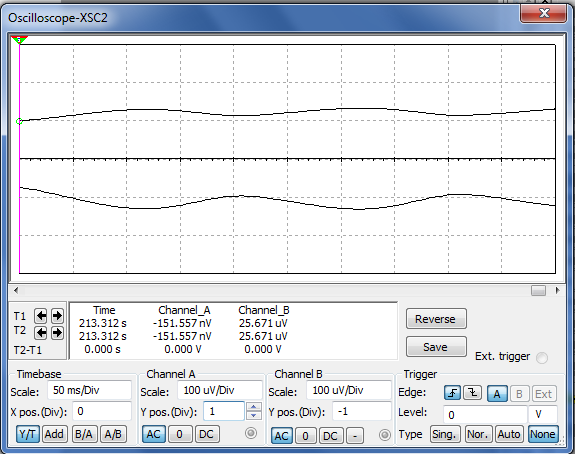Select B/A timebase mode
The height and width of the screenshot is (454, 575).
(84, 435)
